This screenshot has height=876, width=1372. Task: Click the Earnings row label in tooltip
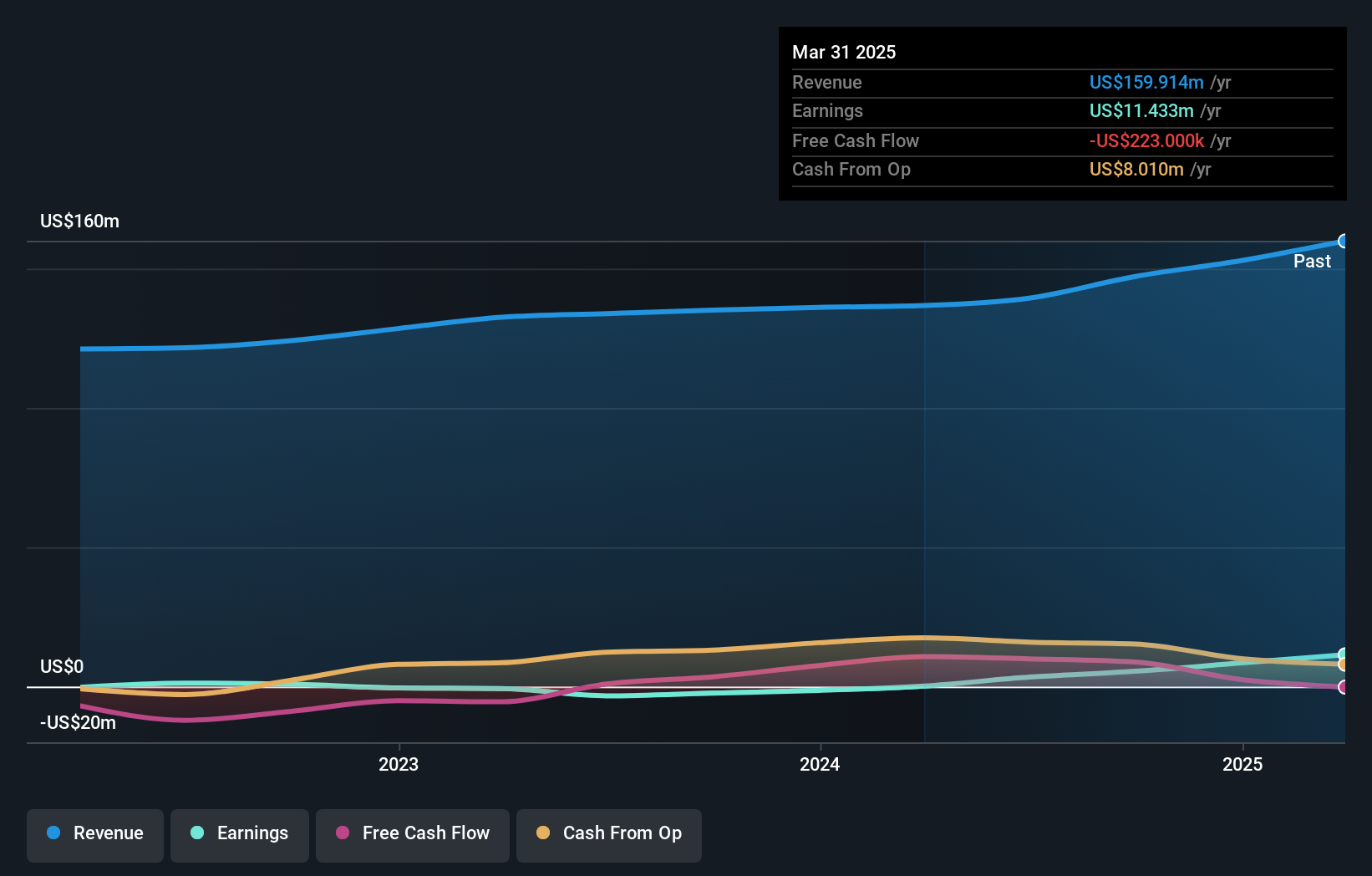(827, 110)
